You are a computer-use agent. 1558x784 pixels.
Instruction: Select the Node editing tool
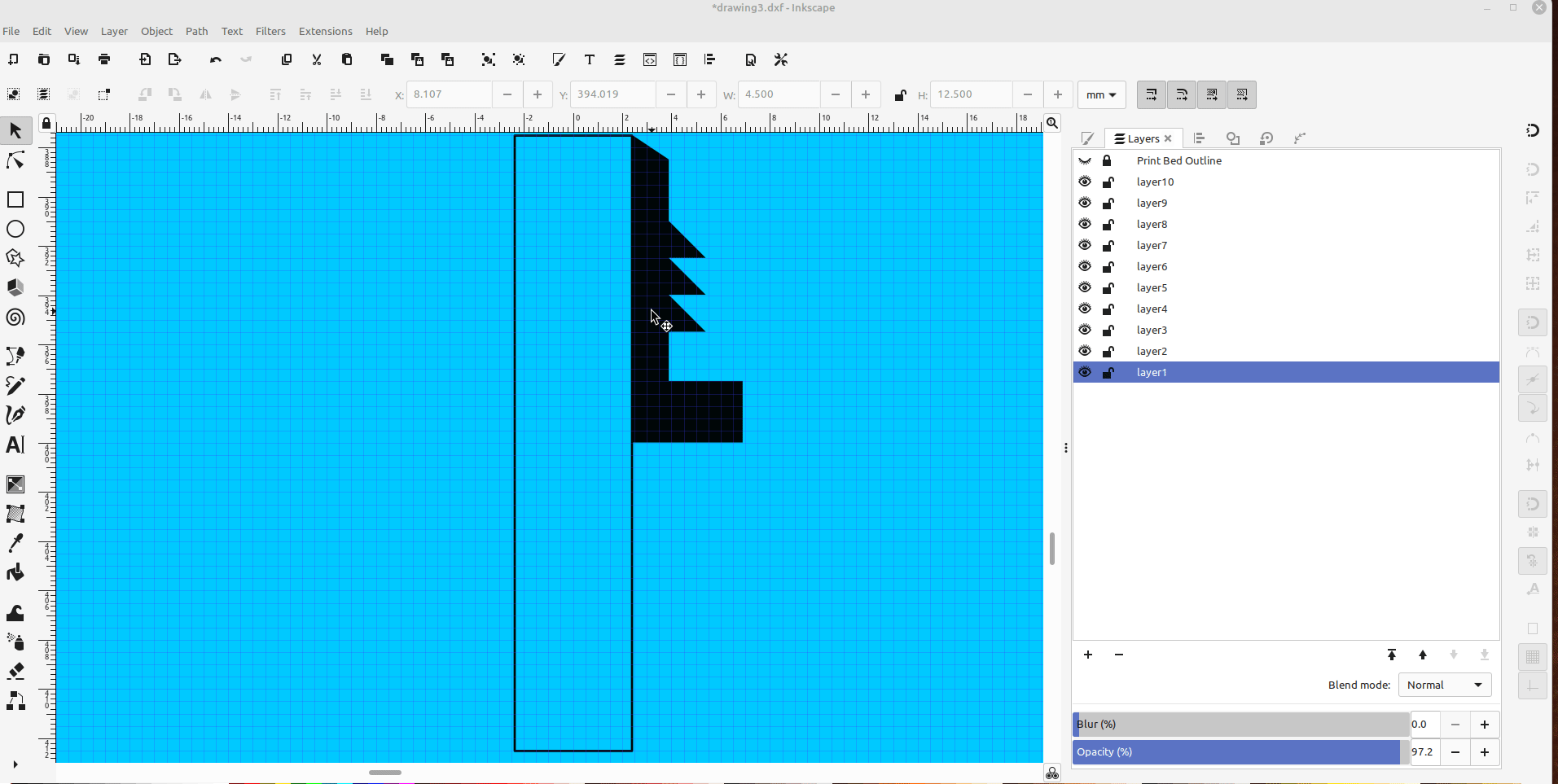pyautogui.click(x=15, y=160)
